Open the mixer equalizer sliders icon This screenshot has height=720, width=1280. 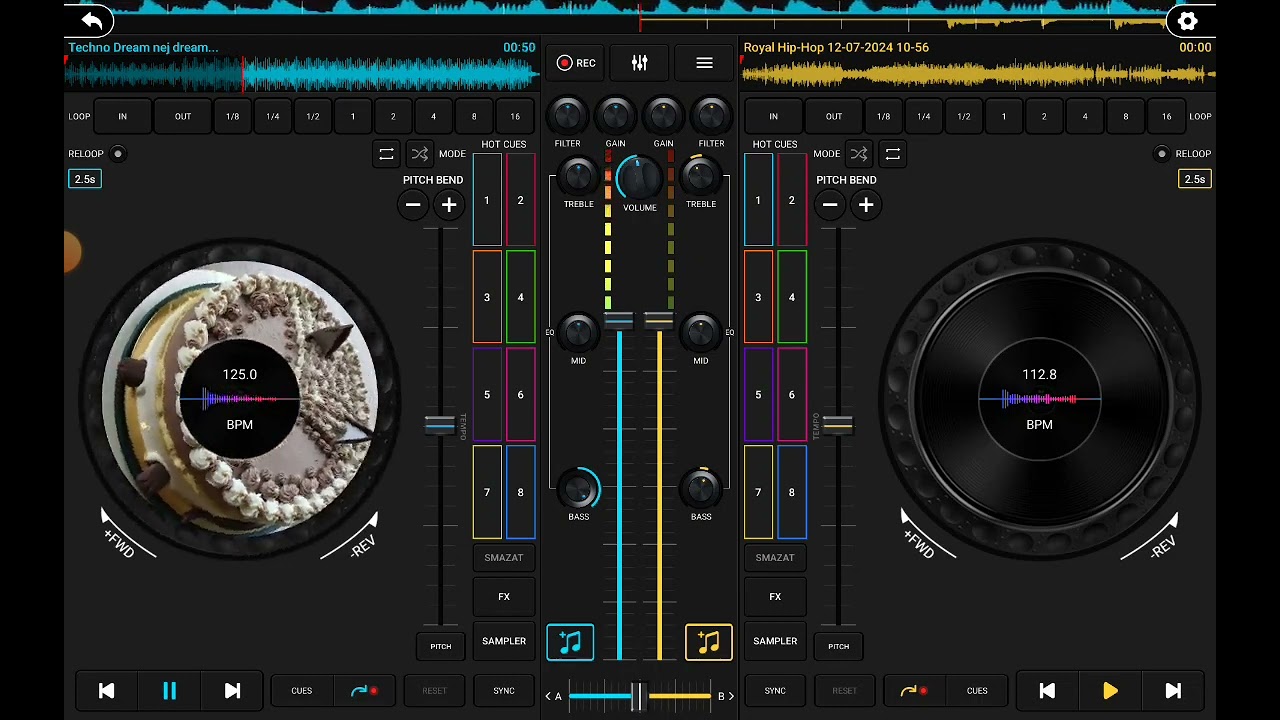pyautogui.click(x=640, y=63)
